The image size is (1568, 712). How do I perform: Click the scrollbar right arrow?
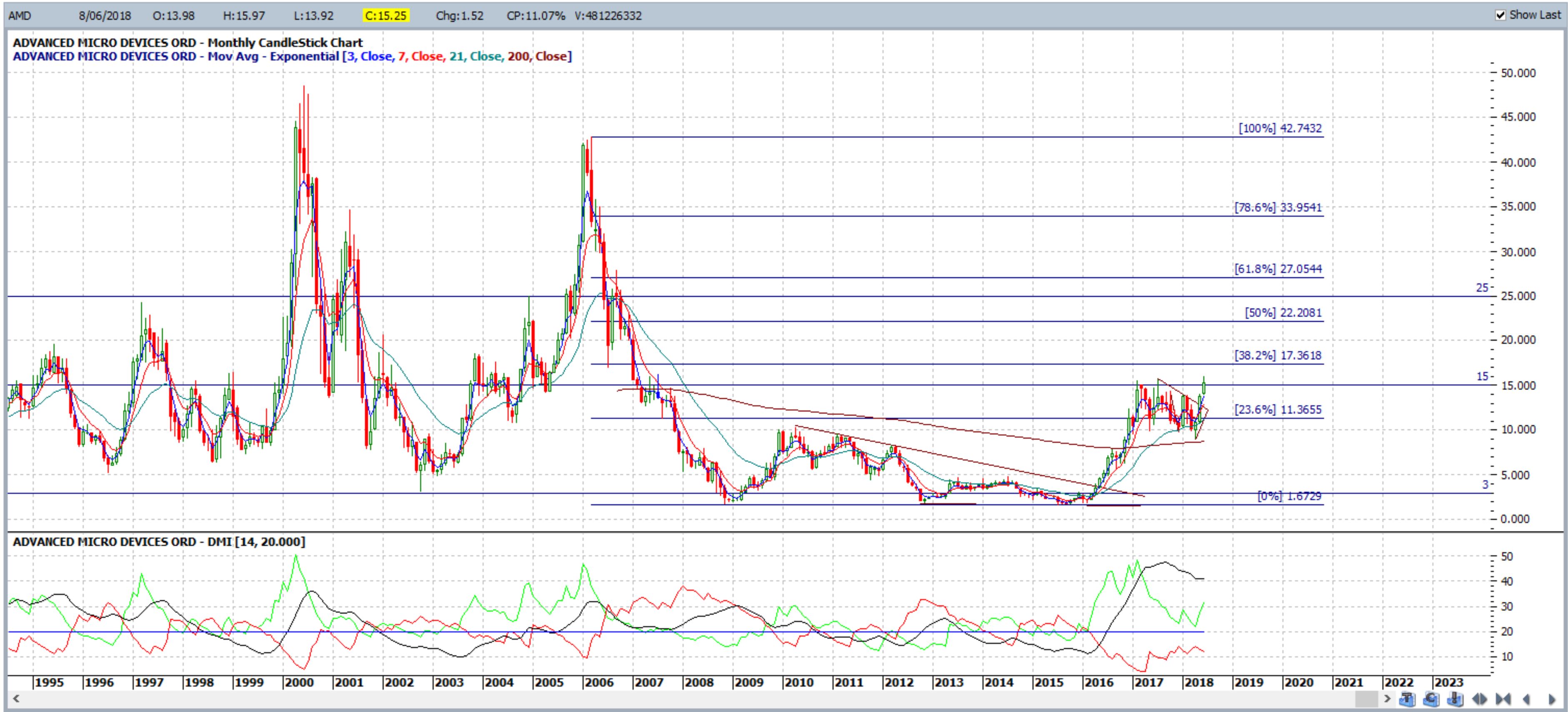(x=1387, y=699)
